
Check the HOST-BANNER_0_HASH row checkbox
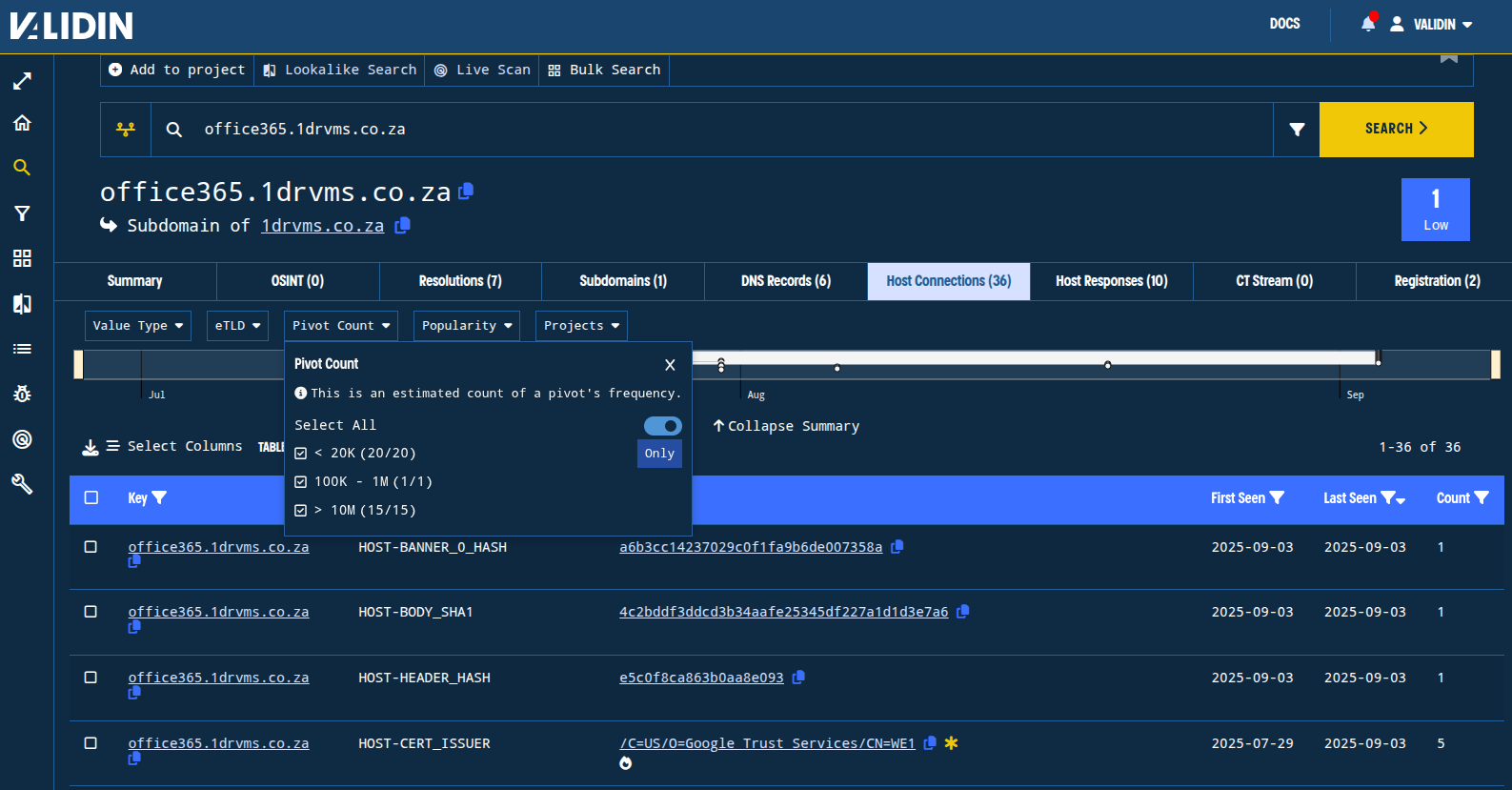tap(91, 547)
